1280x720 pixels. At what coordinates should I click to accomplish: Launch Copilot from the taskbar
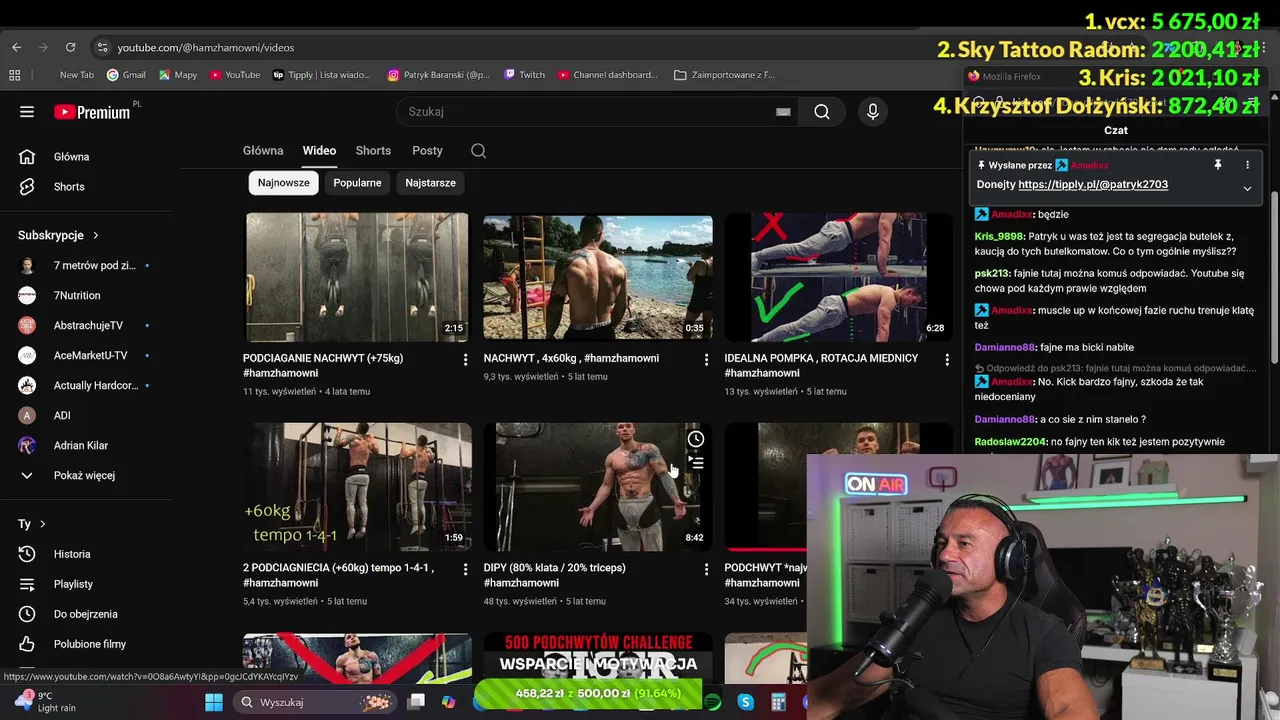tap(448, 702)
